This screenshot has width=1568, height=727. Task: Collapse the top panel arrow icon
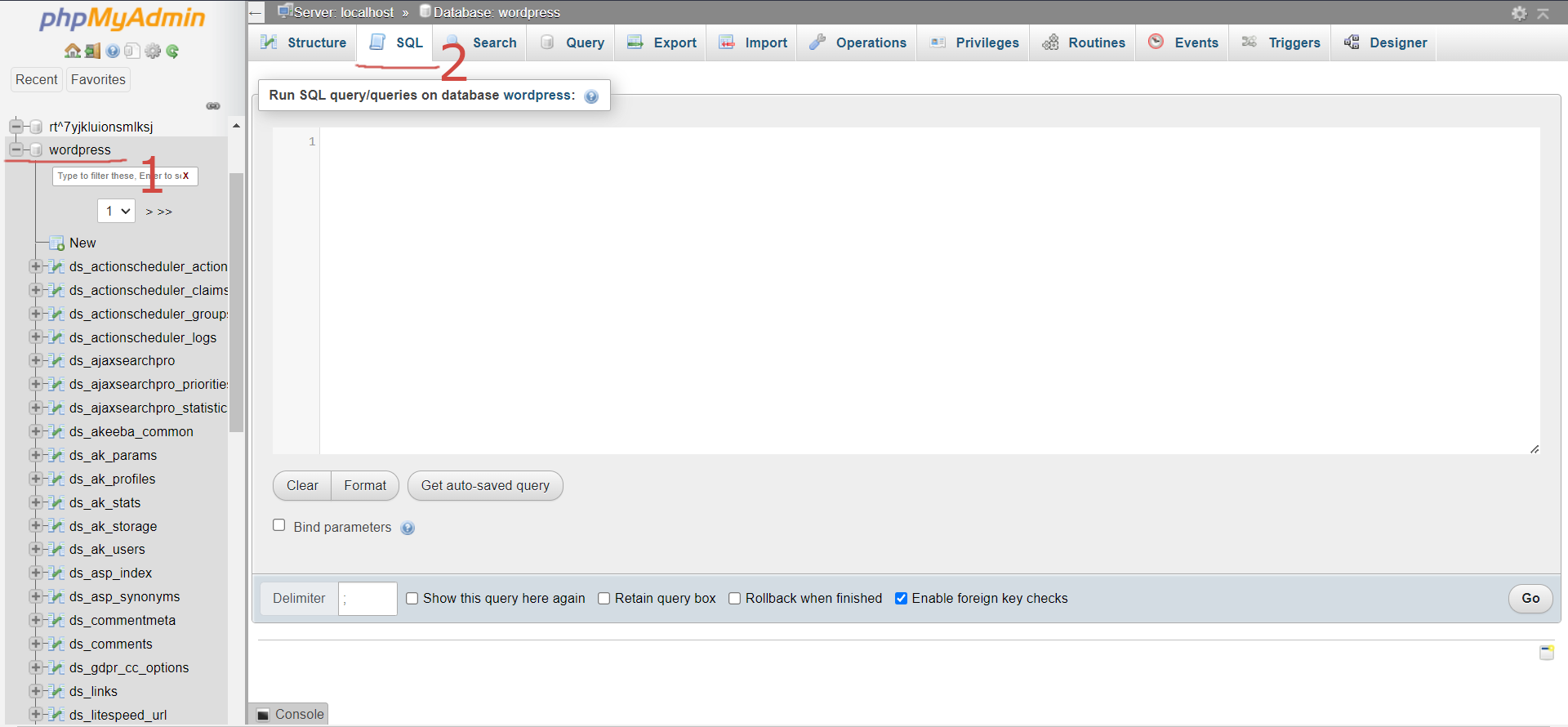pyautogui.click(x=1543, y=13)
